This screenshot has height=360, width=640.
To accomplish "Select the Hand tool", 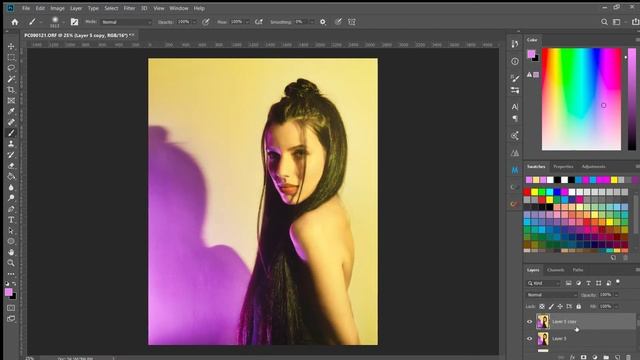I will 11,252.
